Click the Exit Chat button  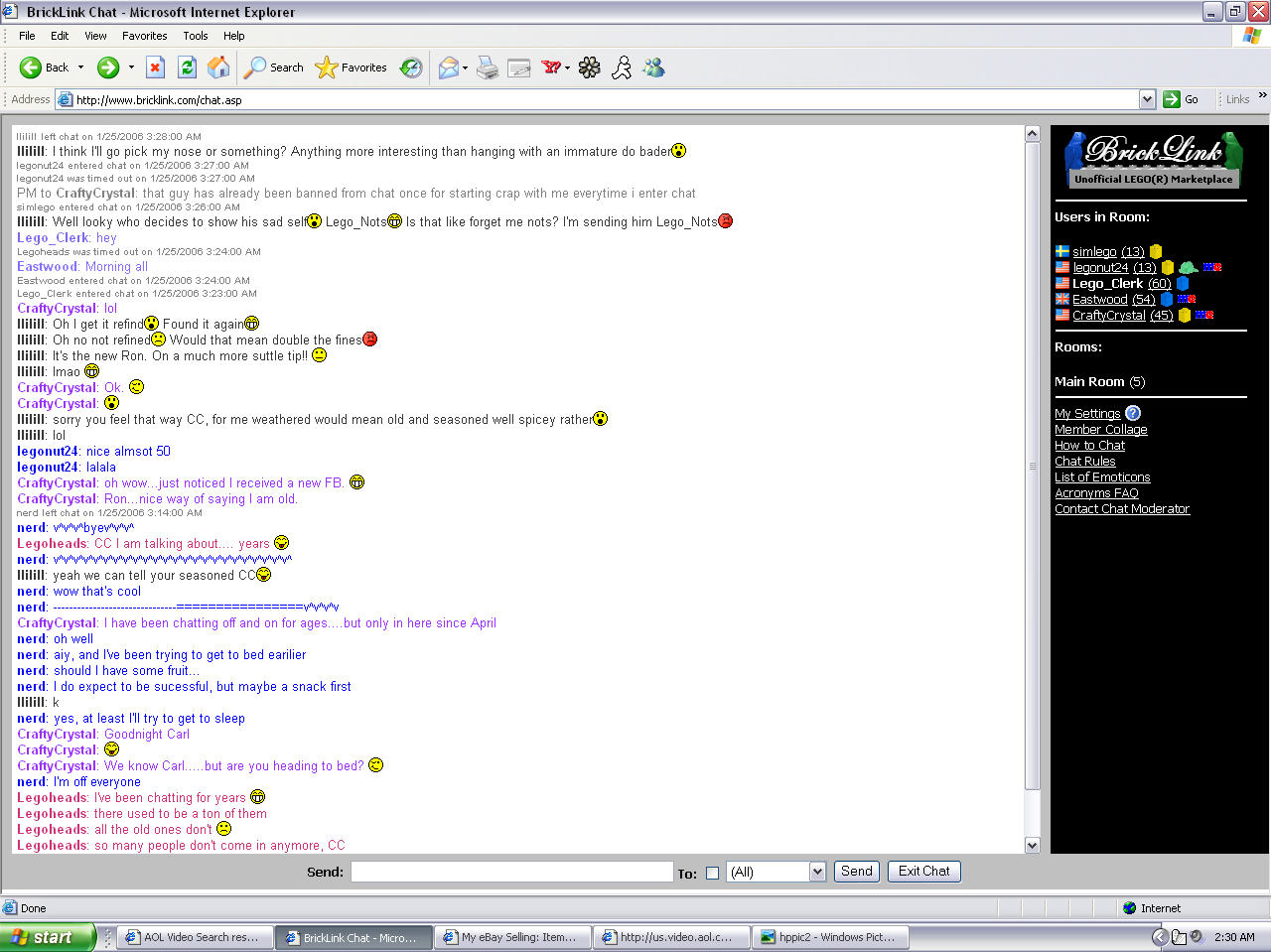(x=923, y=871)
